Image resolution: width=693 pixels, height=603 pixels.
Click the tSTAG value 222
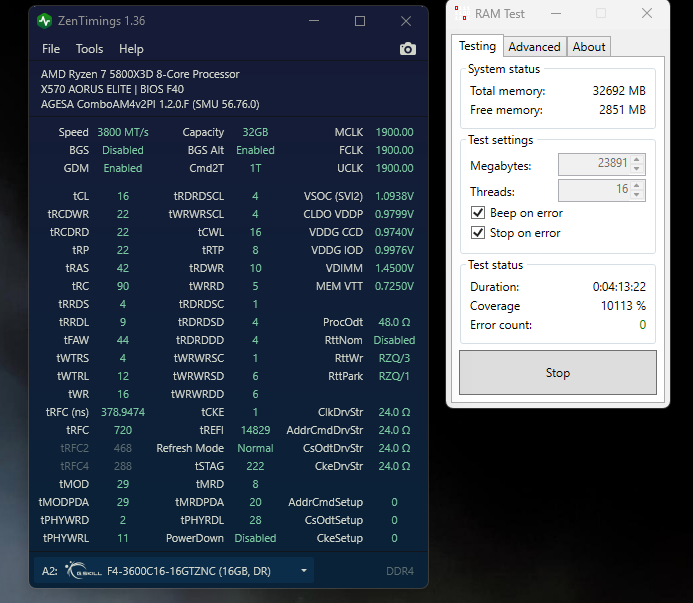click(x=255, y=466)
